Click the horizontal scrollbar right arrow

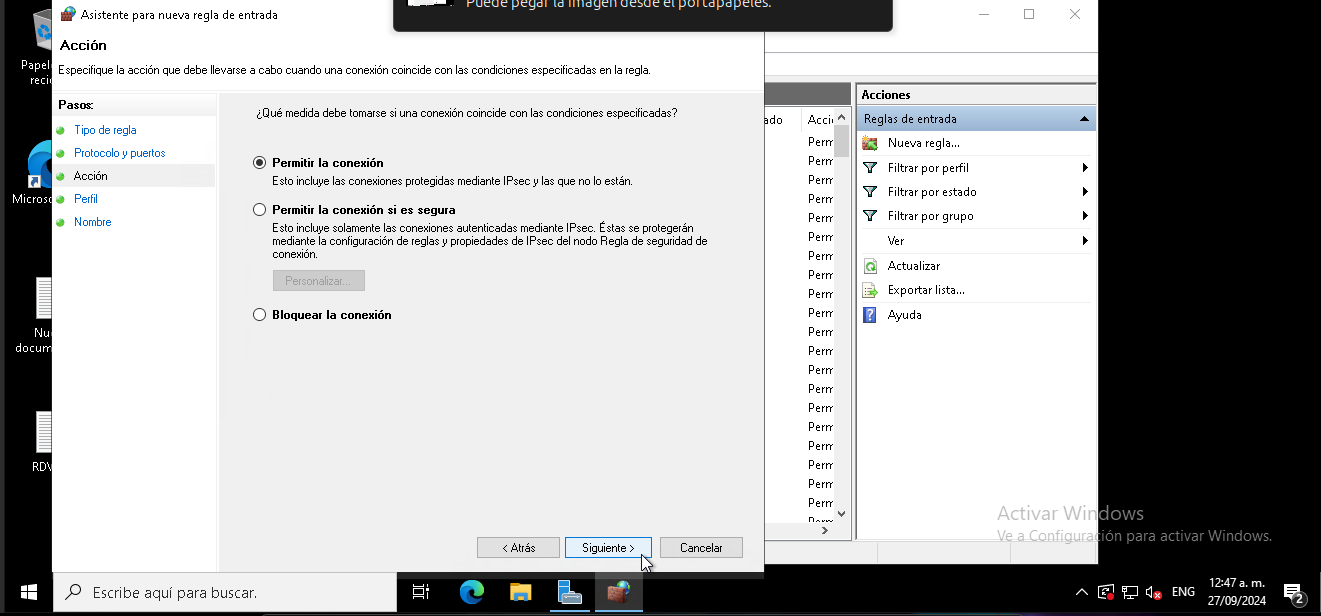(825, 531)
